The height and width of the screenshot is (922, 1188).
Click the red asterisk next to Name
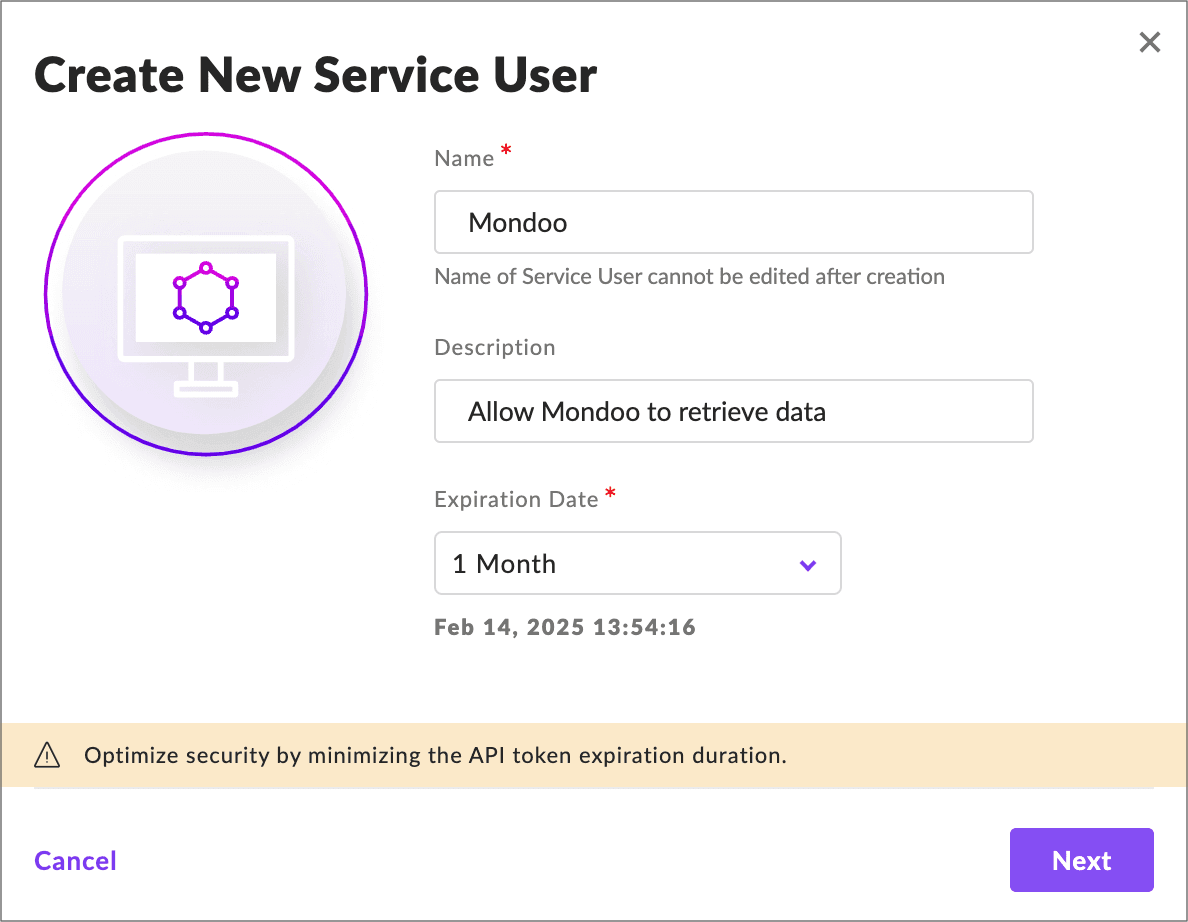tap(506, 150)
